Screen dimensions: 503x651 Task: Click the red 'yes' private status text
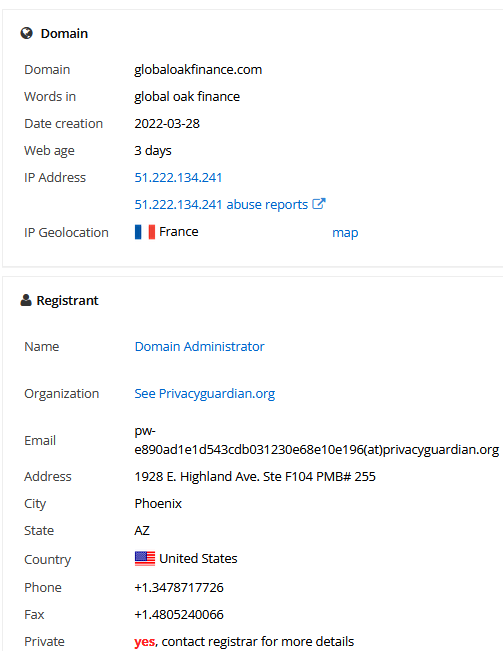tap(144, 642)
